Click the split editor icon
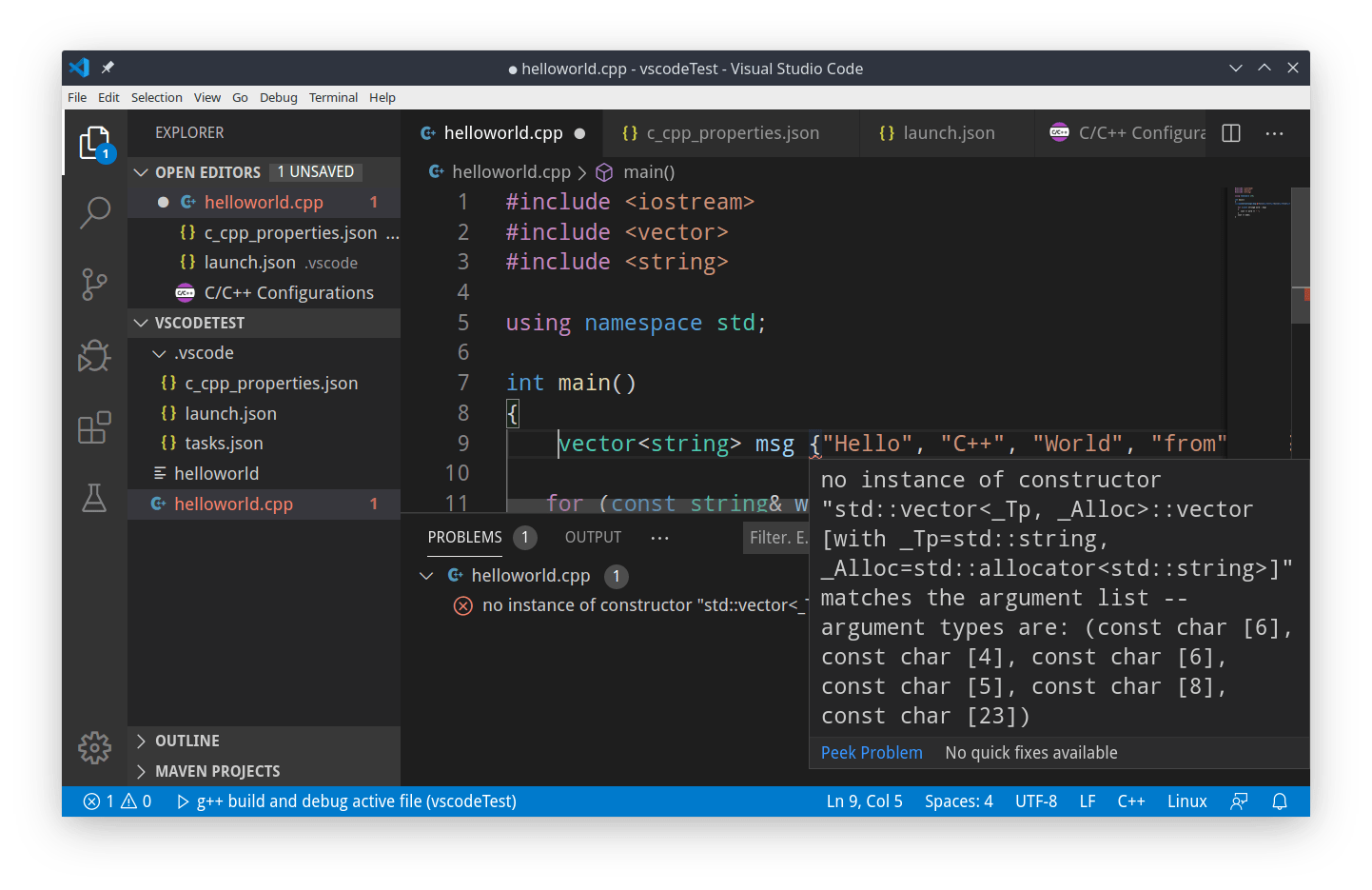This screenshot has width=1372, height=890. click(1231, 133)
